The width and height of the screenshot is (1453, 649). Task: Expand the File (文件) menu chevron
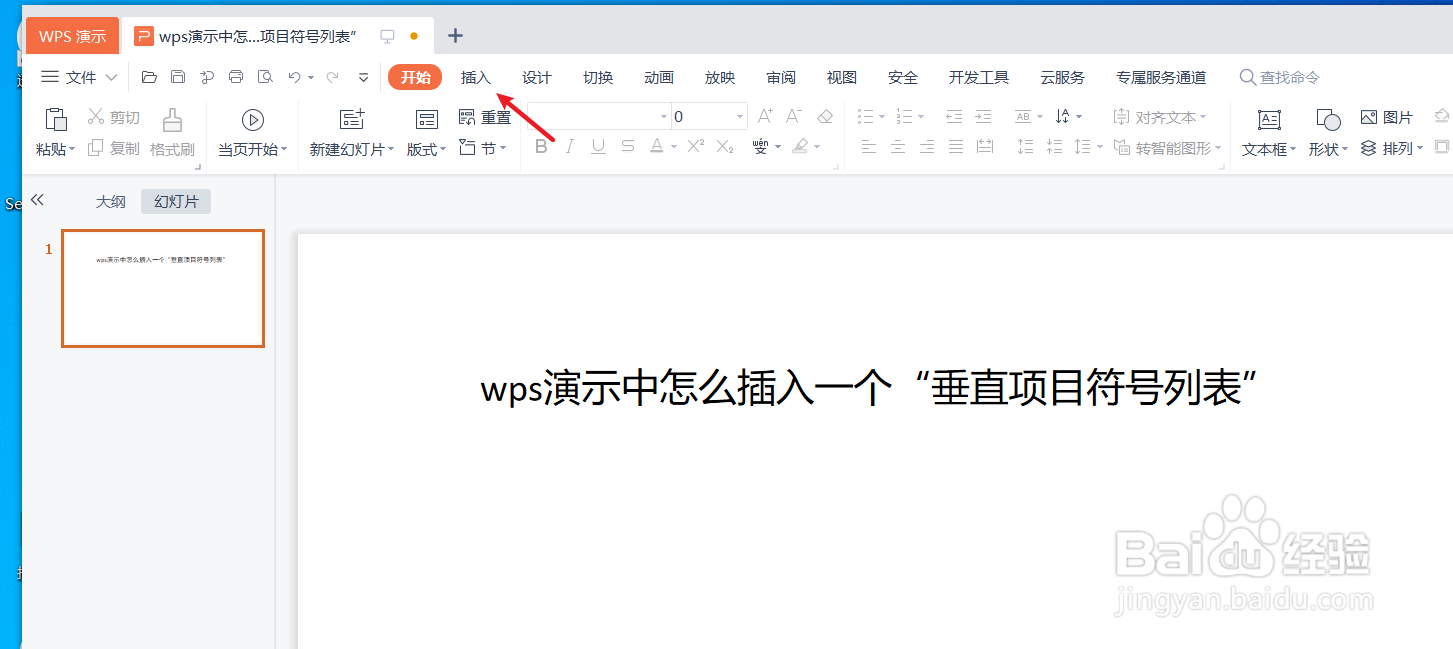[111, 77]
